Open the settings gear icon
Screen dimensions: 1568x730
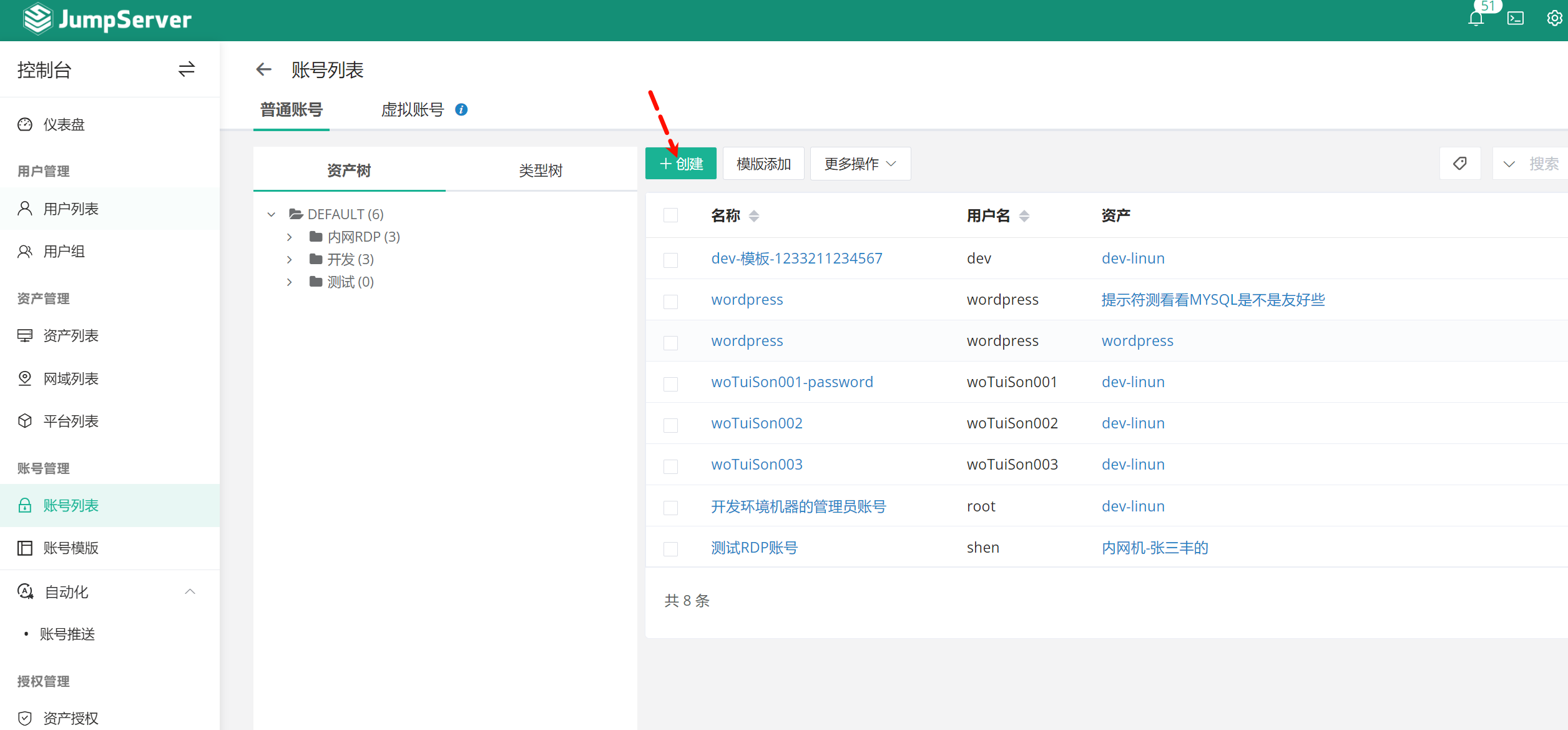coord(1554,19)
